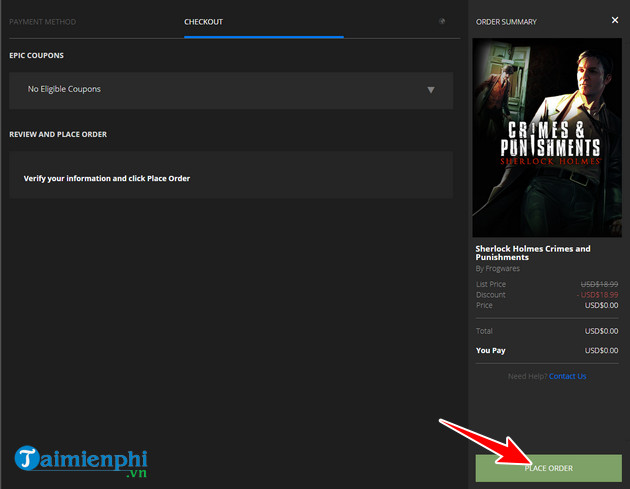Click the small icon beside Checkout tab
The image size is (630, 489).
click(442, 21)
